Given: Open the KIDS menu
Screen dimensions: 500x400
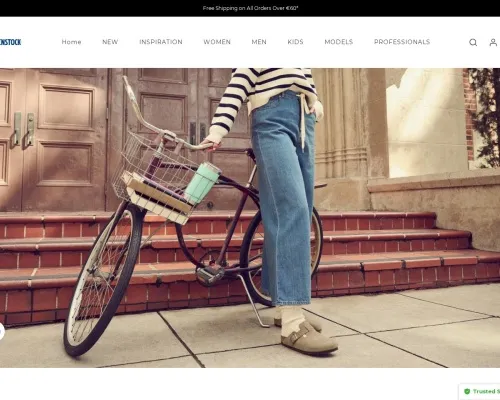Looking at the screenshot, I should tap(295, 42).
